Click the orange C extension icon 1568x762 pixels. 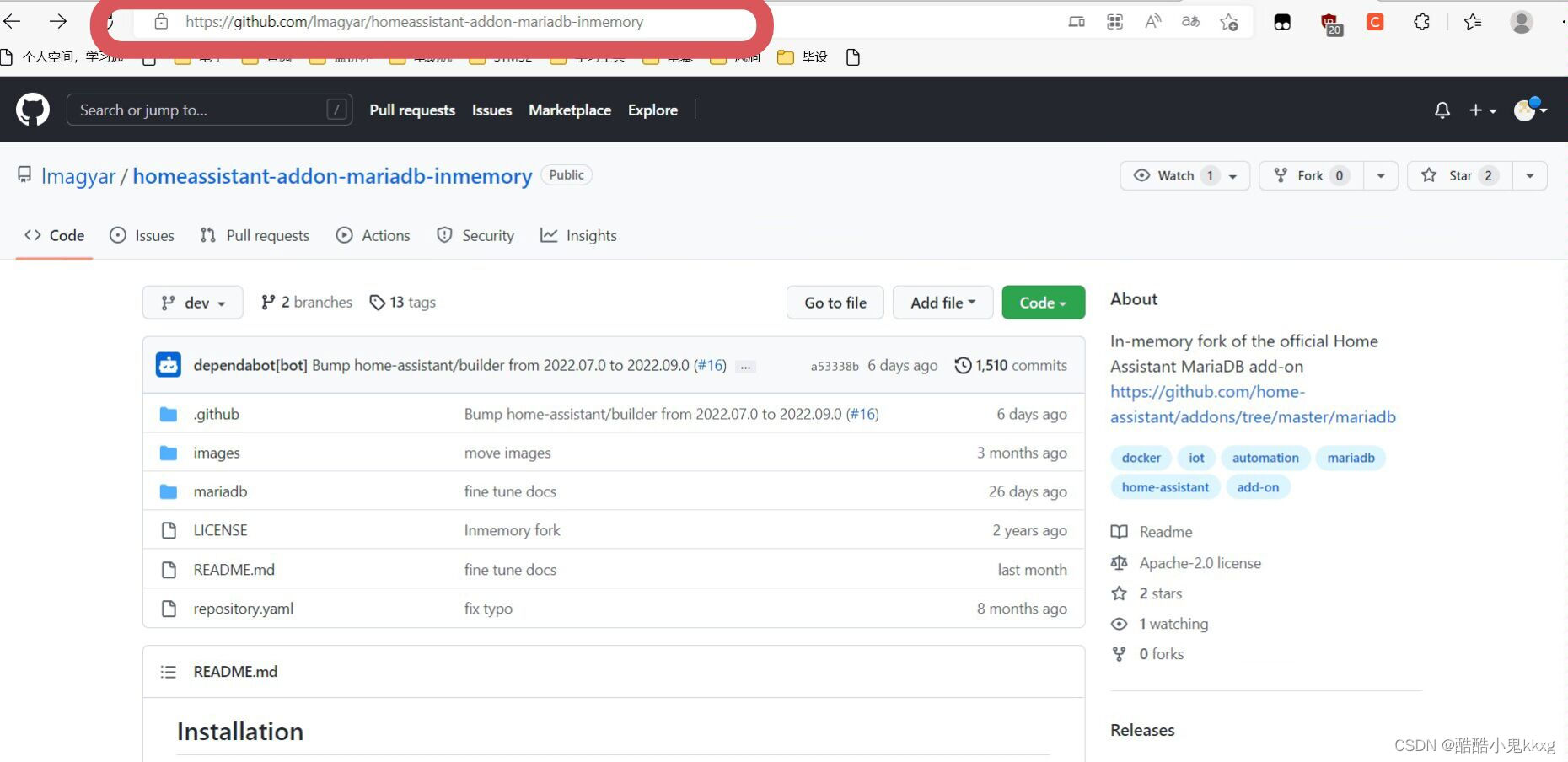pos(1375,22)
